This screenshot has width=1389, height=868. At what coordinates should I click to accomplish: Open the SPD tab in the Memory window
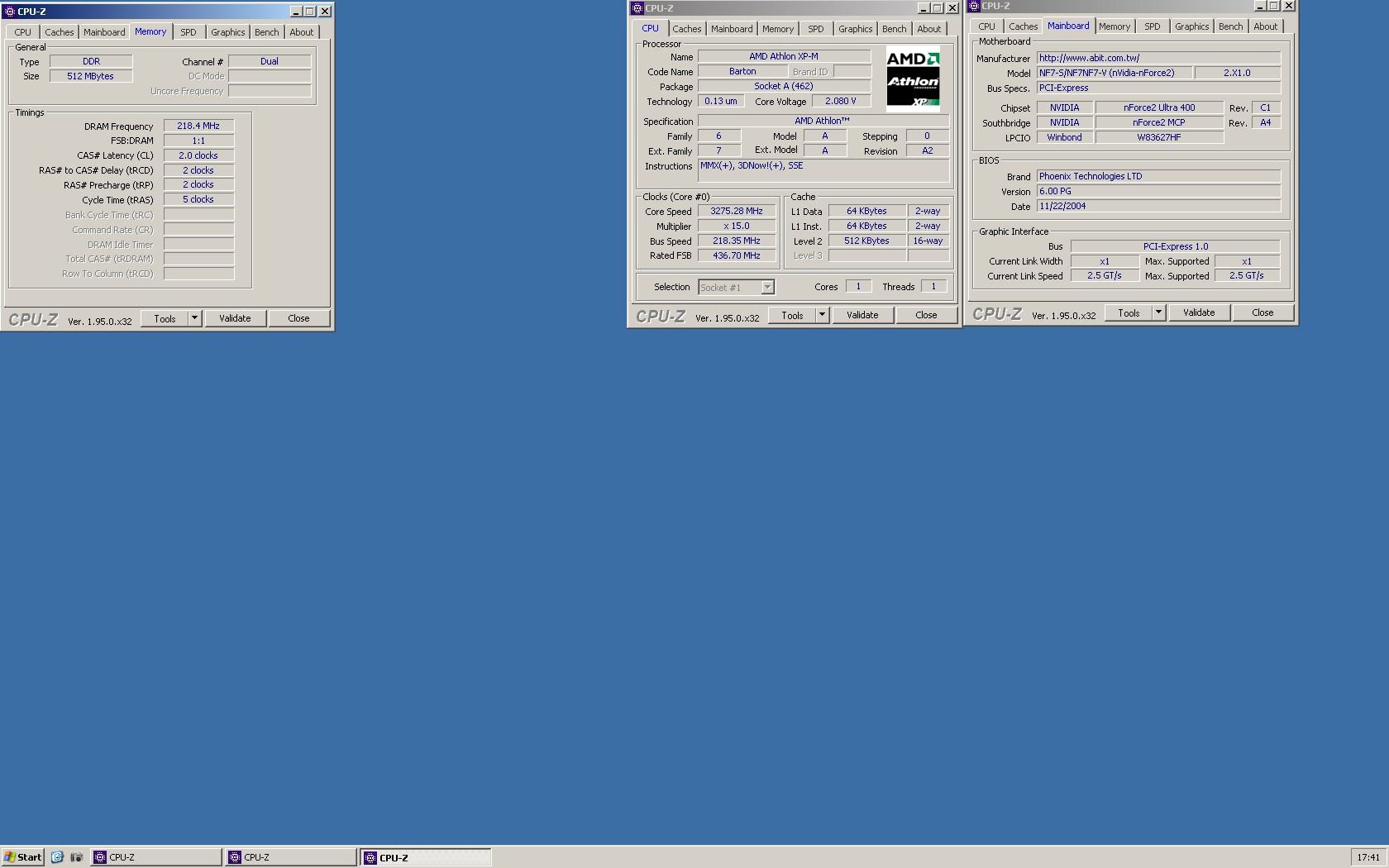pyautogui.click(x=189, y=32)
